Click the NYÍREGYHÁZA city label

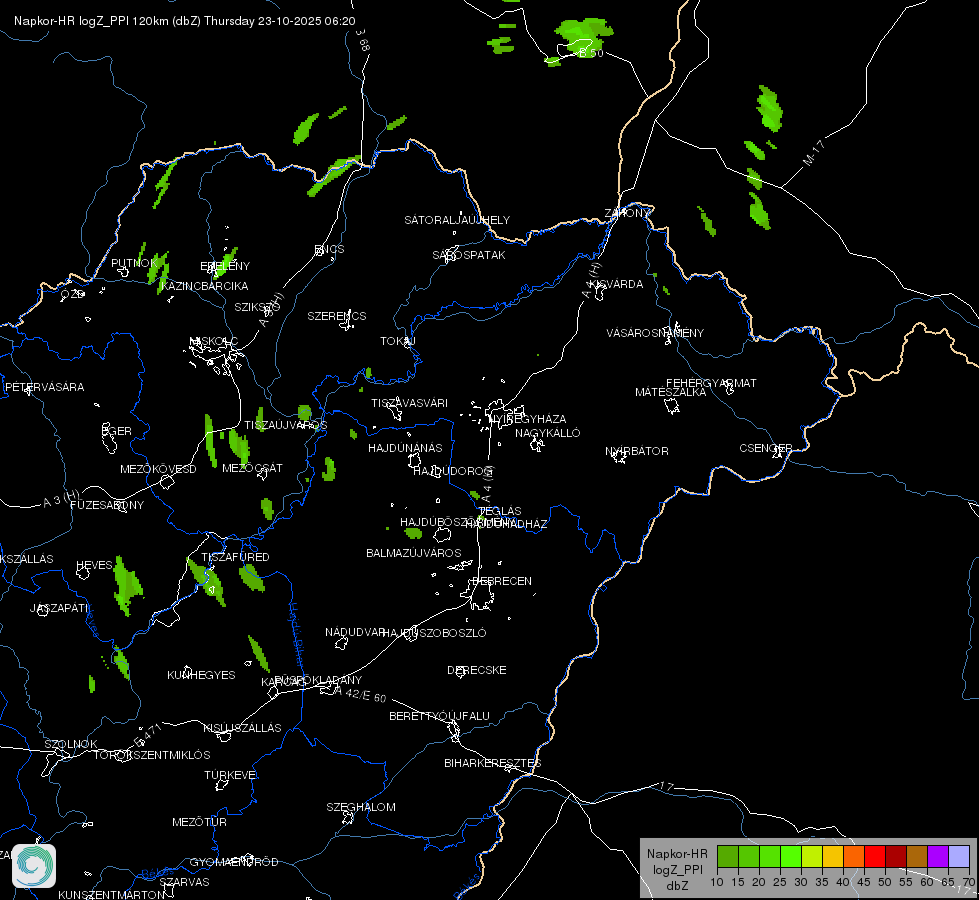coord(528,419)
